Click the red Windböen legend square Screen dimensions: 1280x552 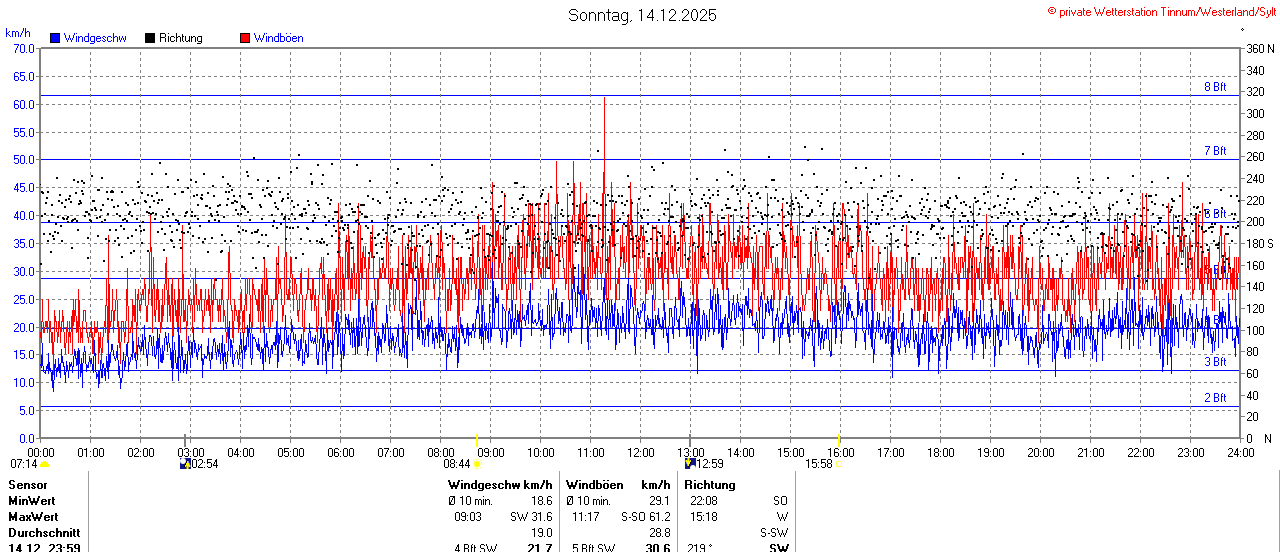pyautogui.click(x=245, y=38)
